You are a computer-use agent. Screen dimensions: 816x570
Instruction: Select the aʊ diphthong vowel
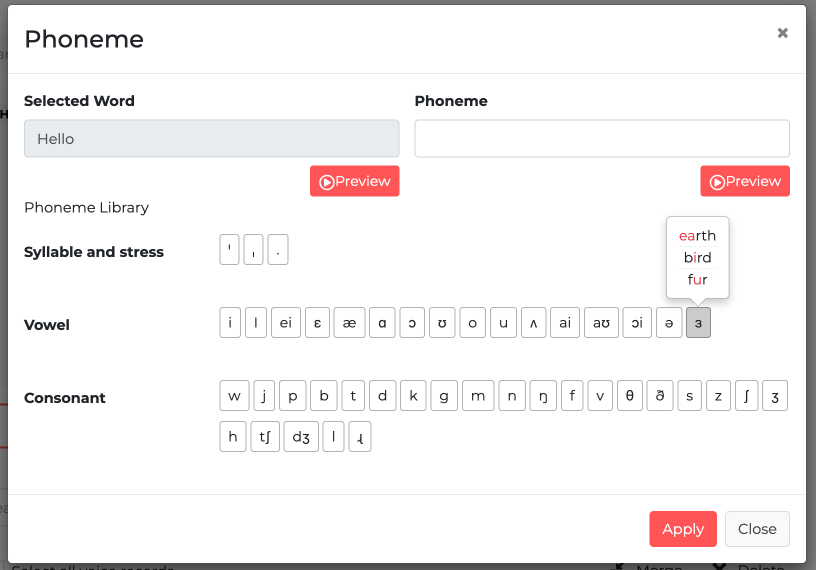[x=601, y=323]
